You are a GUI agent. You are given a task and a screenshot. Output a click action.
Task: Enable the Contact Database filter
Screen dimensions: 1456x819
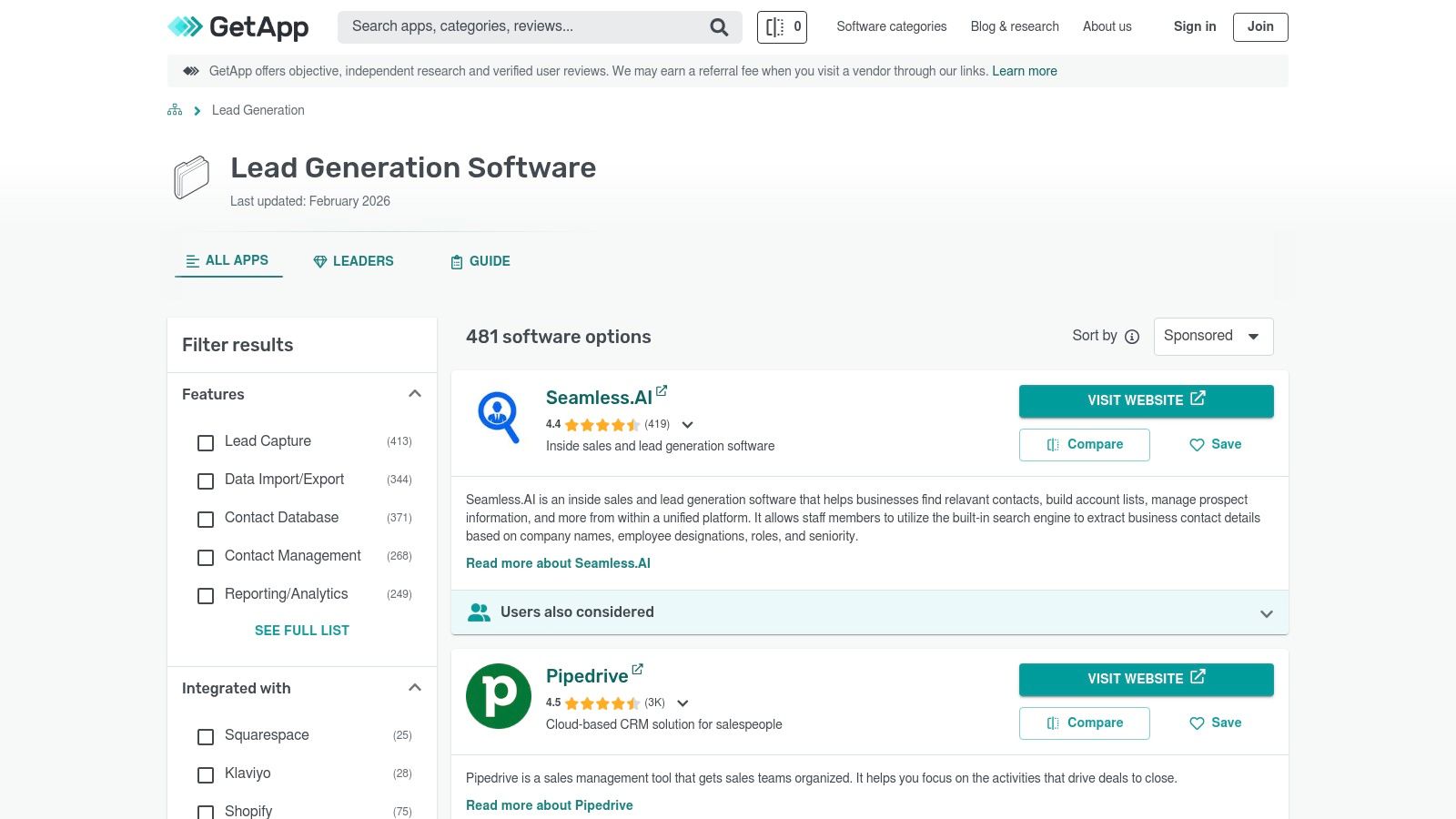(205, 520)
